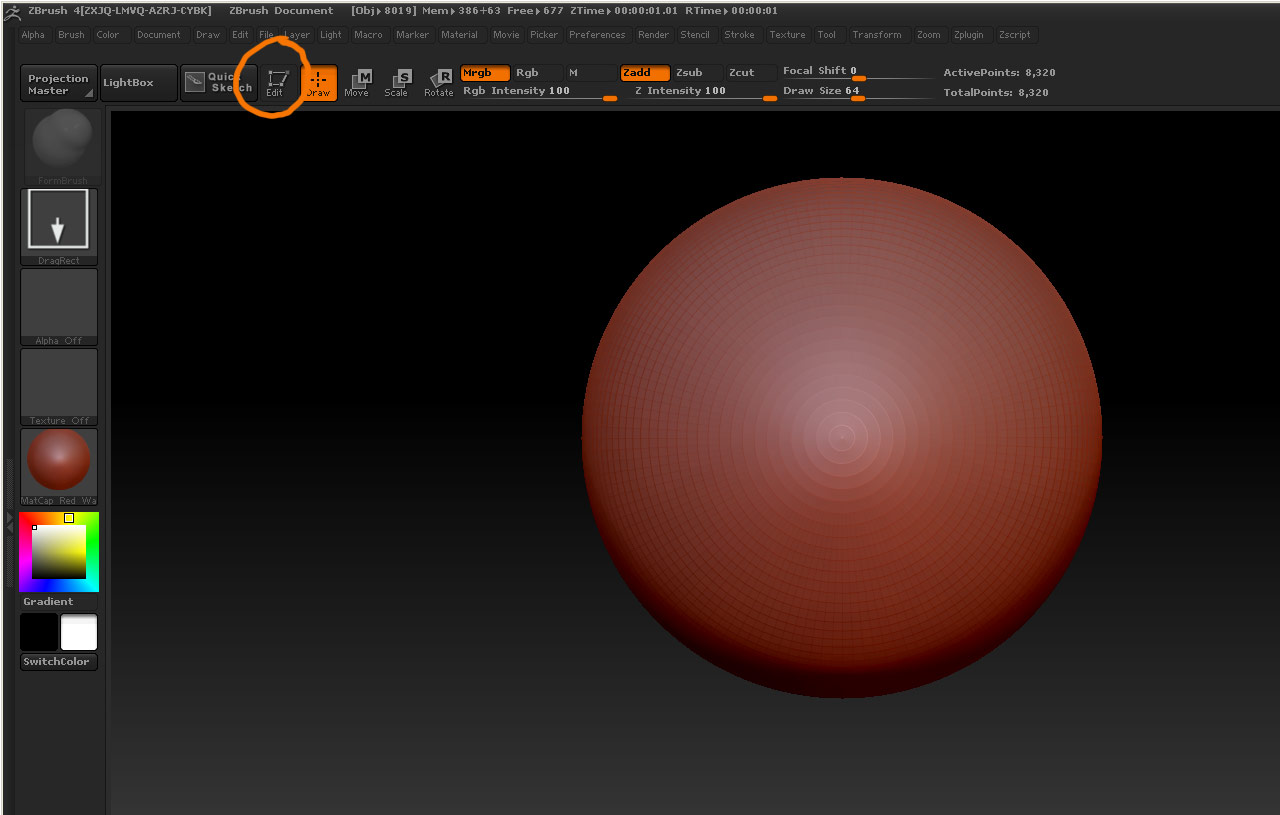
Task: Select the Draw mode icon
Action: pos(319,82)
